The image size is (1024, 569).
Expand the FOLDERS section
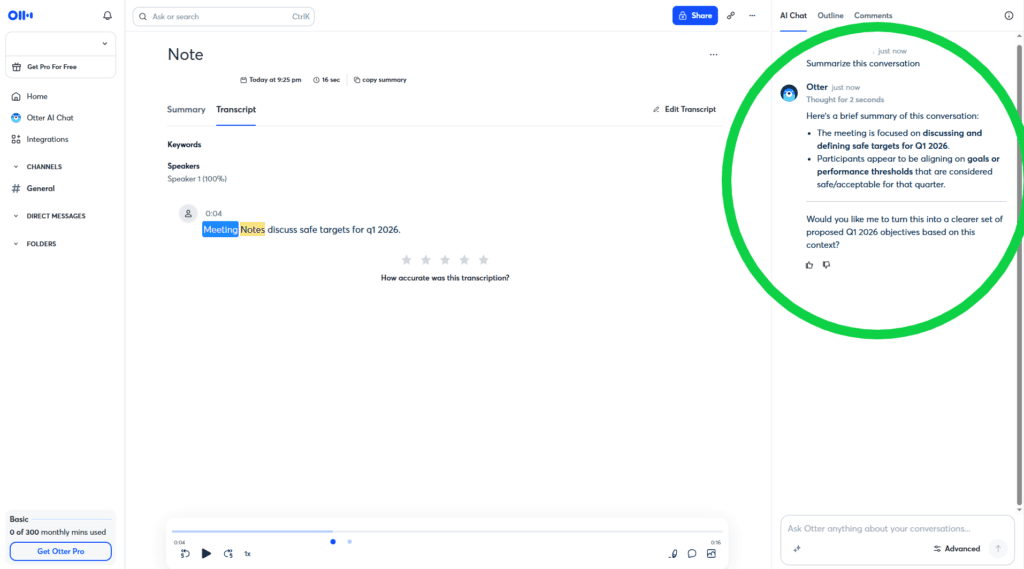pos(16,244)
